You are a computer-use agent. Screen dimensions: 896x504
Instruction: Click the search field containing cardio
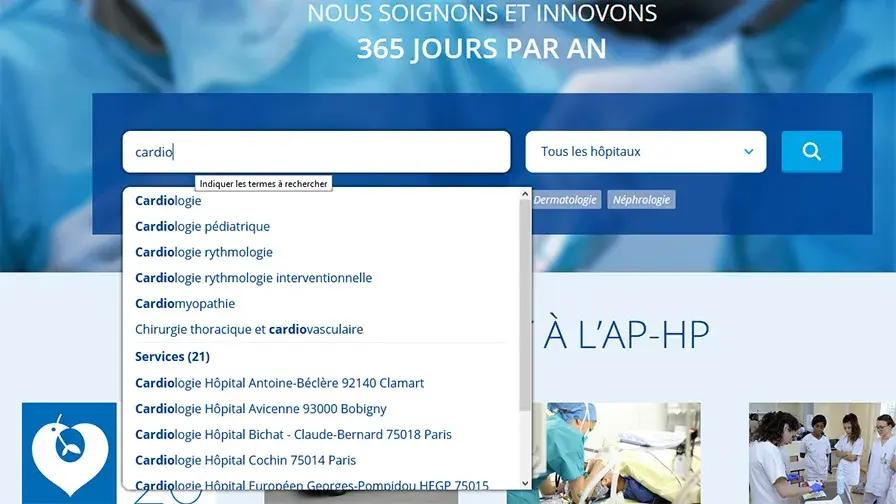[x=316, y=151]
